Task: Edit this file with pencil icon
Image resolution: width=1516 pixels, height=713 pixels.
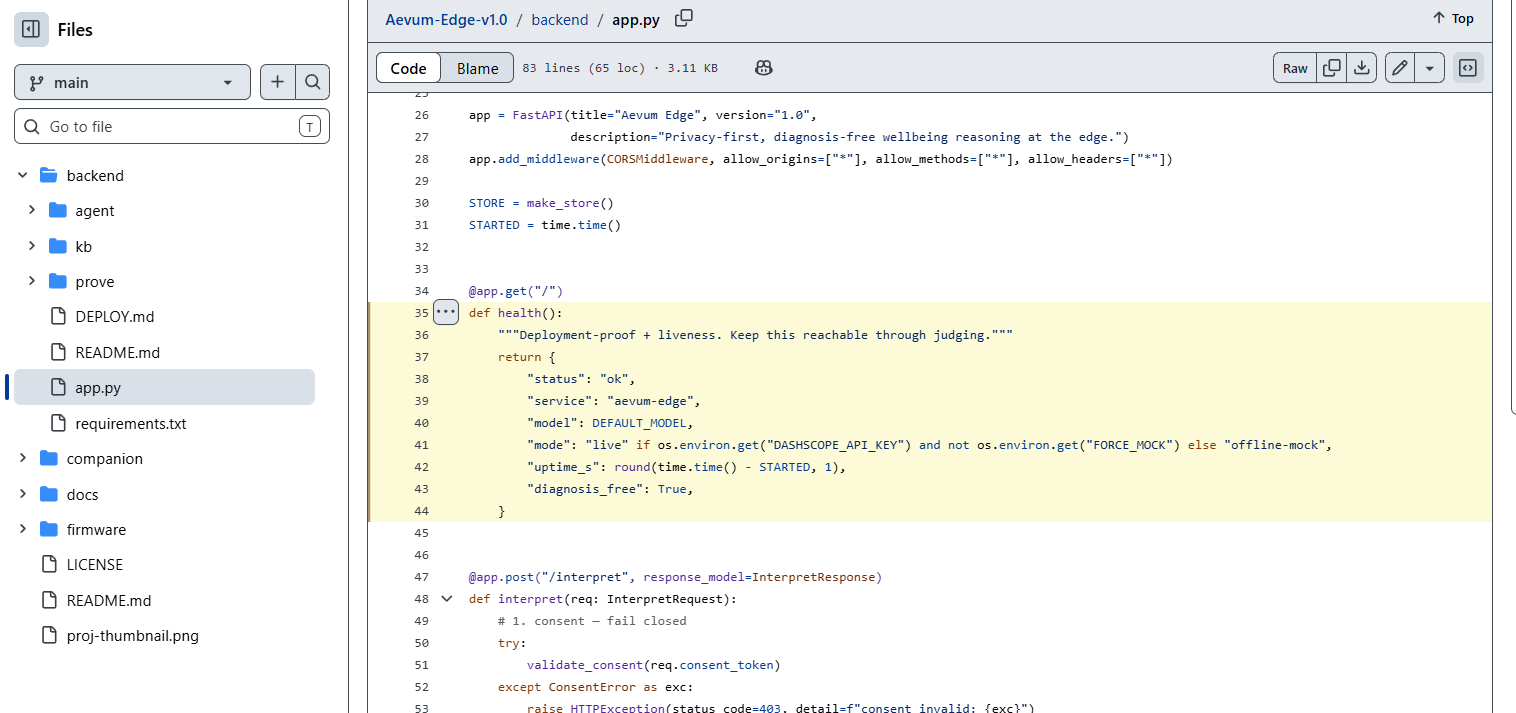Action: [1400, 68]
